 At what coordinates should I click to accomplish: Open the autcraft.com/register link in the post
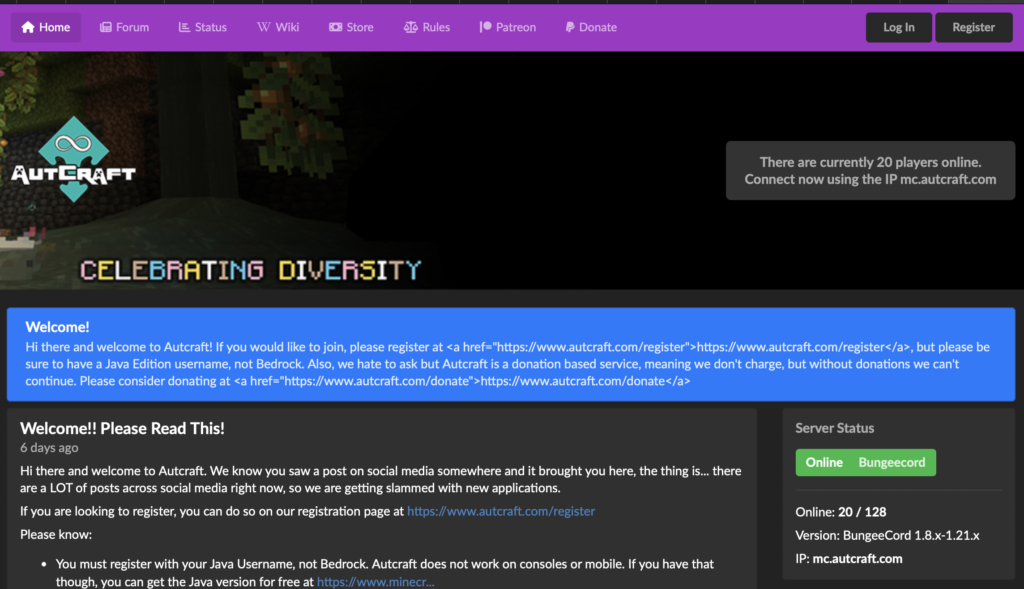[x=501, y=511]
